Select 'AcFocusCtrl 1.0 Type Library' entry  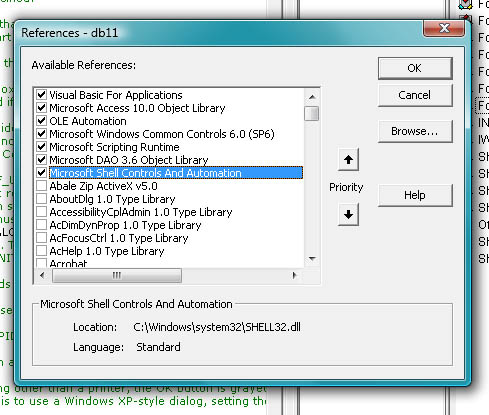[x=119, y=238]
